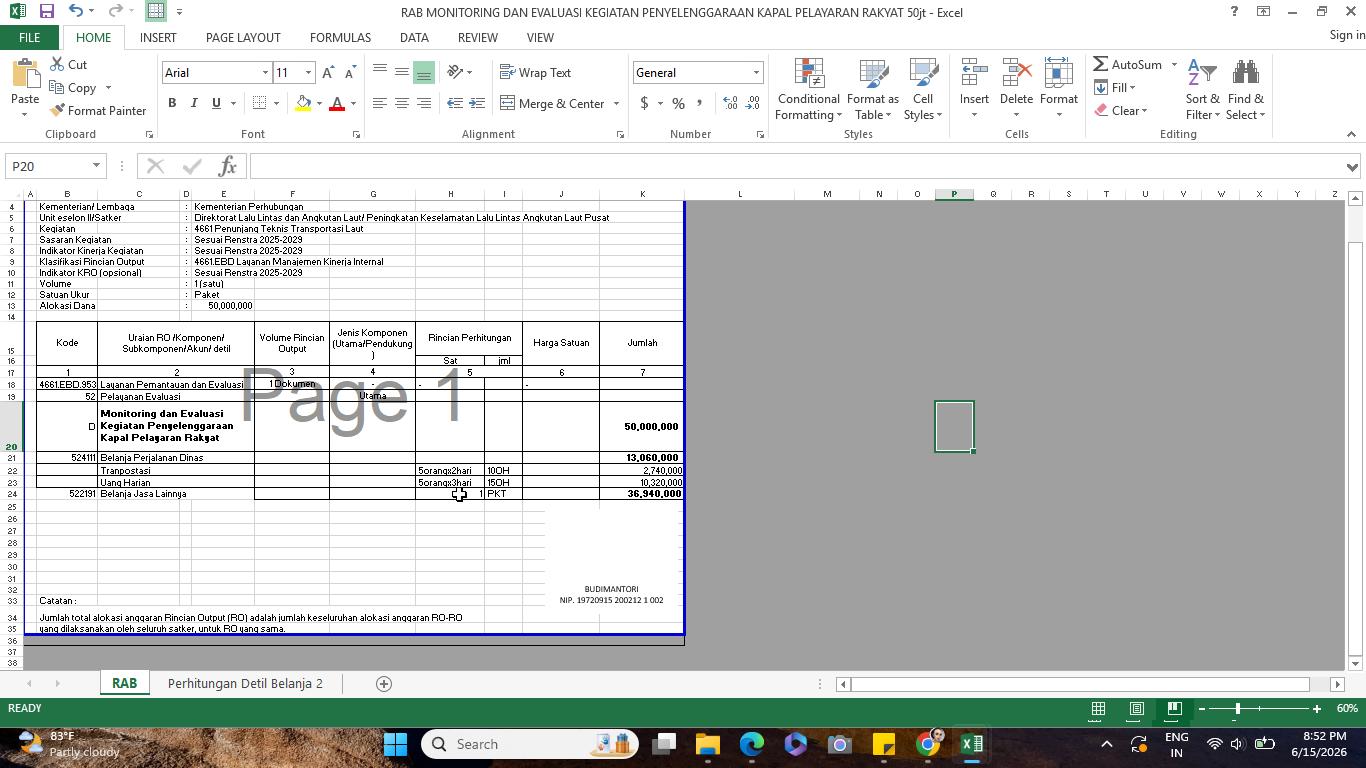The image size is (1366, 768).
Task: Decrease font size with smaller A icon
Action: click(x=349, y=73)
